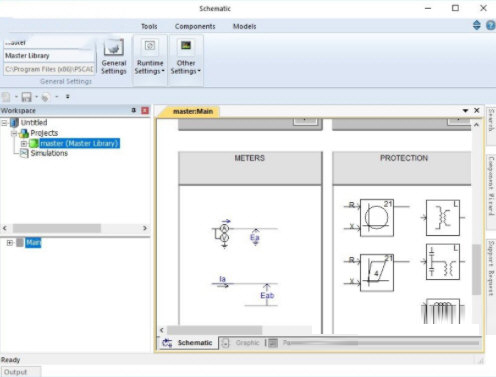
Task: Open the Components ribbon tab
Action: (195, 26)
